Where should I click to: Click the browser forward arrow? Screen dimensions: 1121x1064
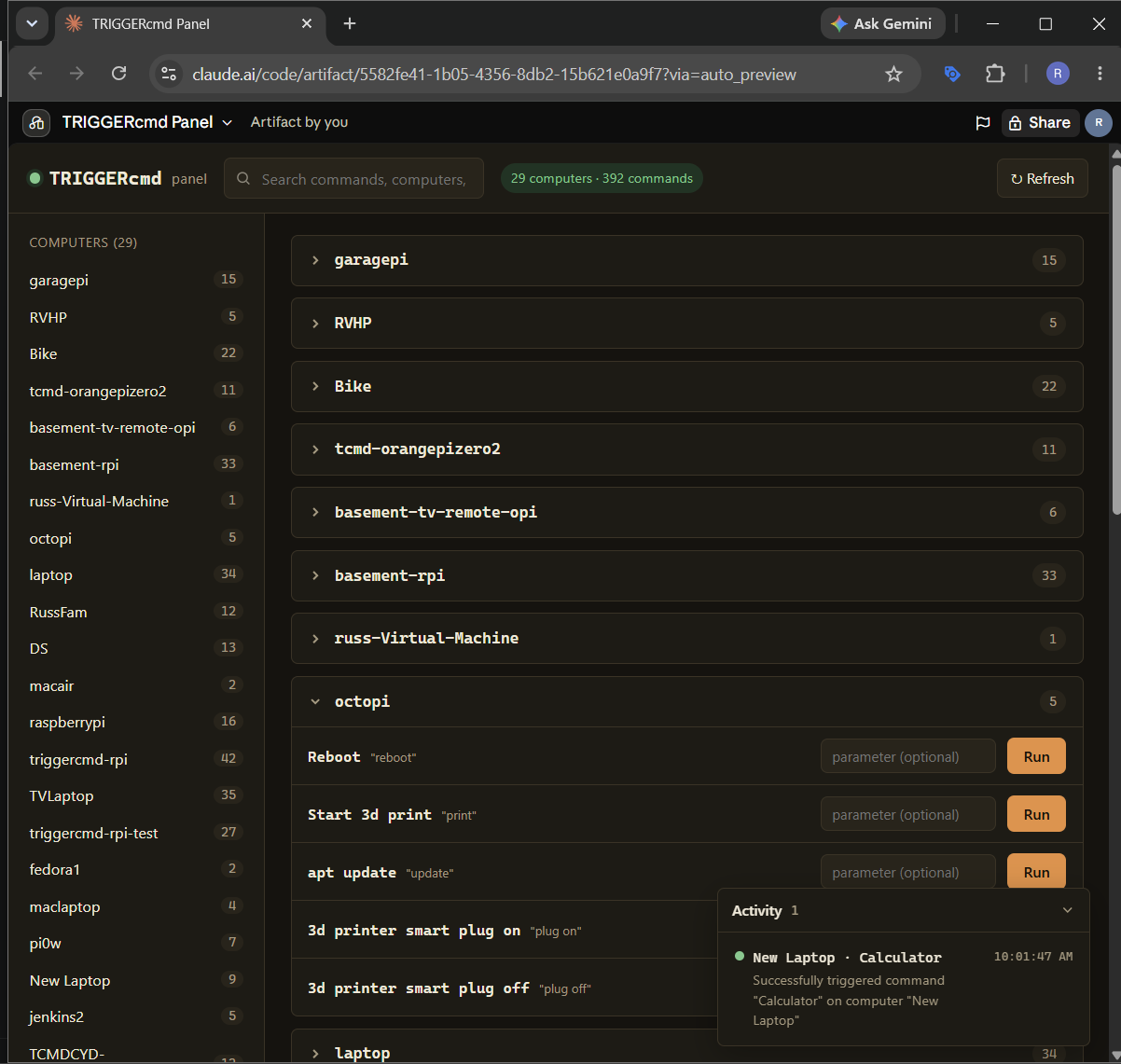76,74
